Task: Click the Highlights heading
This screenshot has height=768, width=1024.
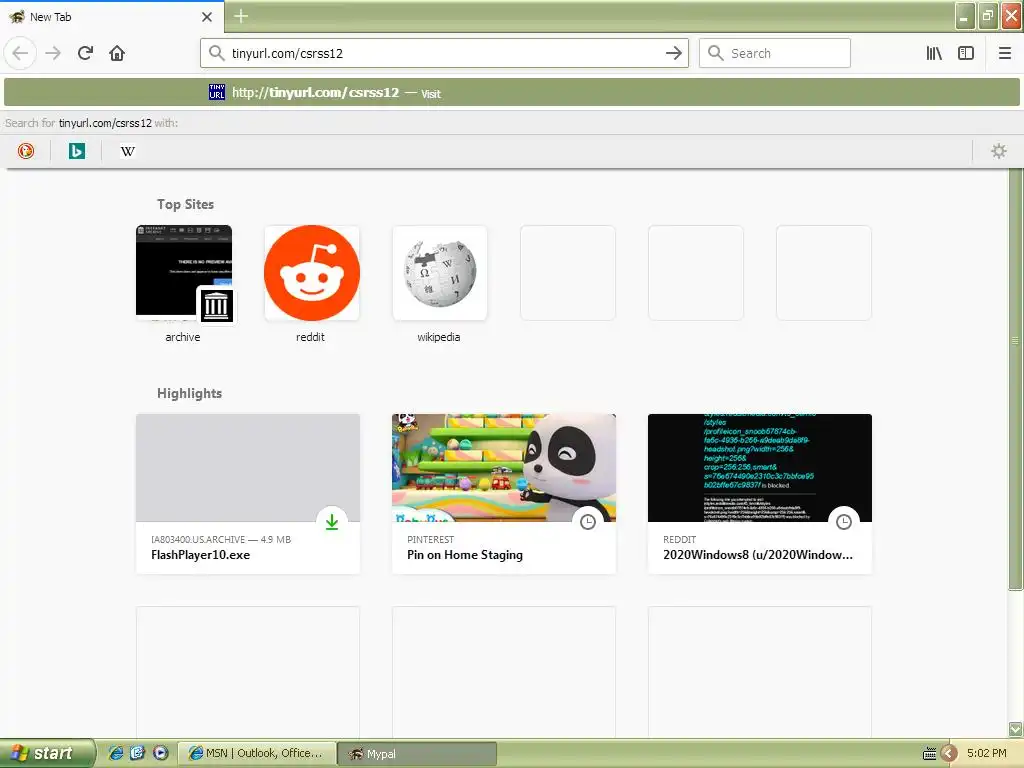Action: point(189,393)
